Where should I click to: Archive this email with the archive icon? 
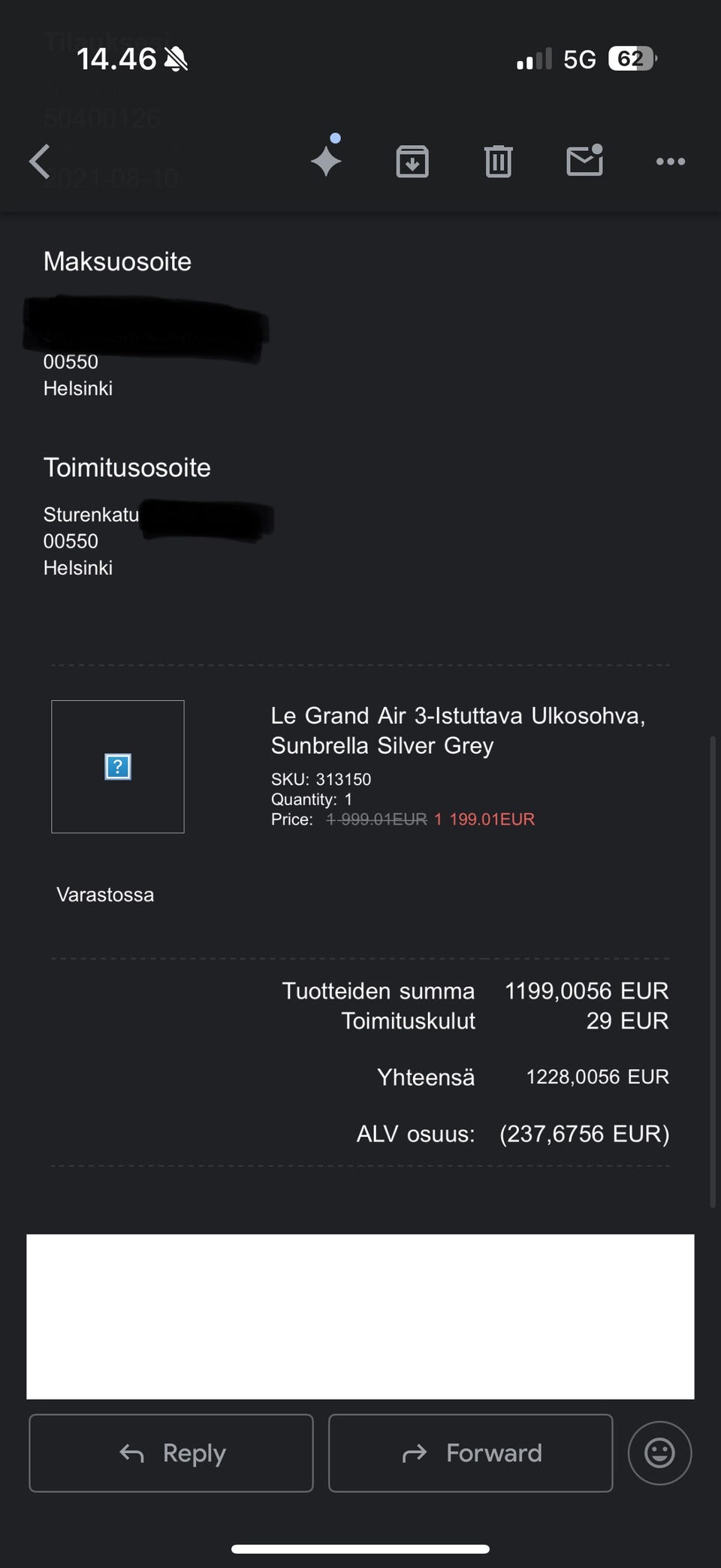[x=412, y=162]
